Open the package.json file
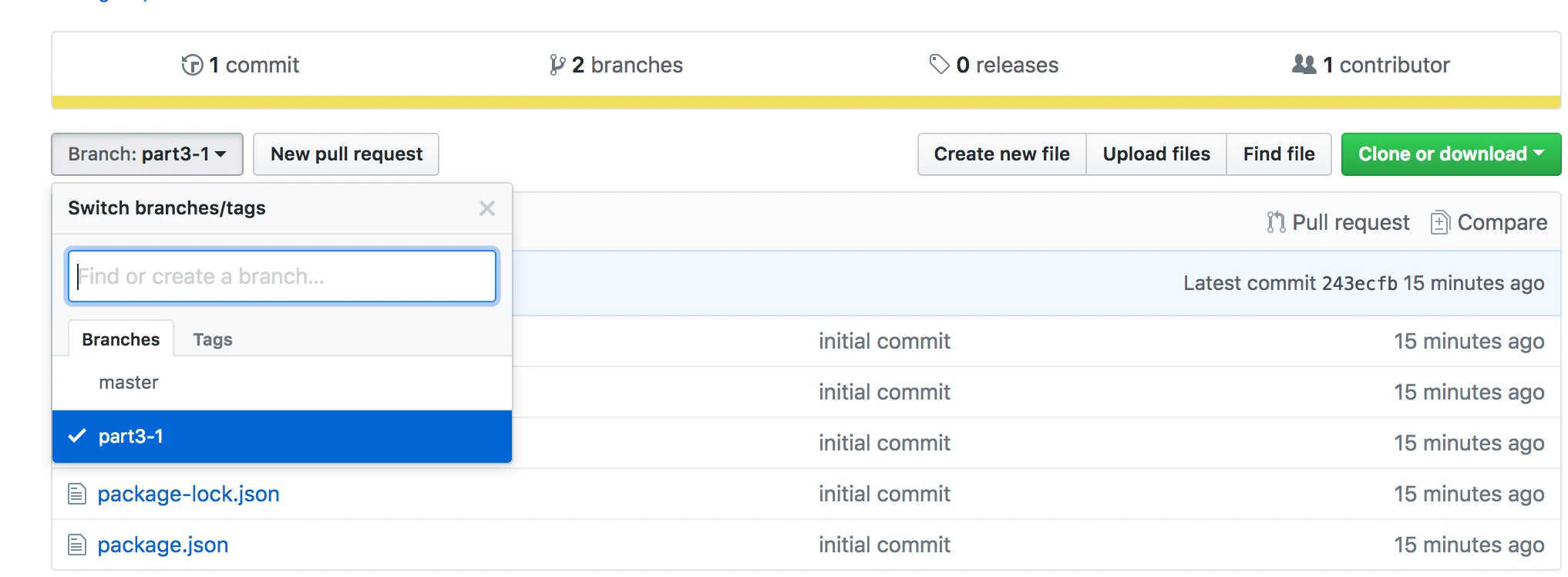This screenshot has height=577, width=1568. pyautogui.click(x=163, y=545)
